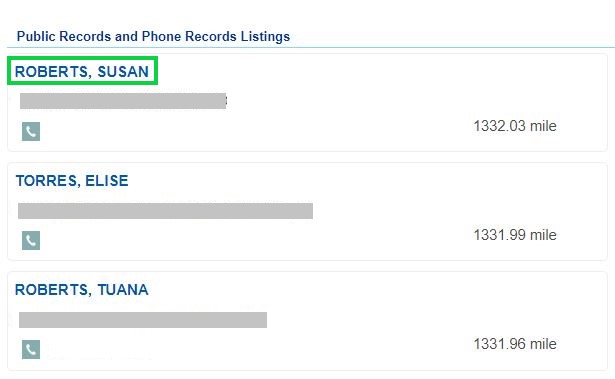Click the phone icon under ROBERTS, SUSAN
The height and width of the screenshot is (379, 615).
tap(31, 131)
